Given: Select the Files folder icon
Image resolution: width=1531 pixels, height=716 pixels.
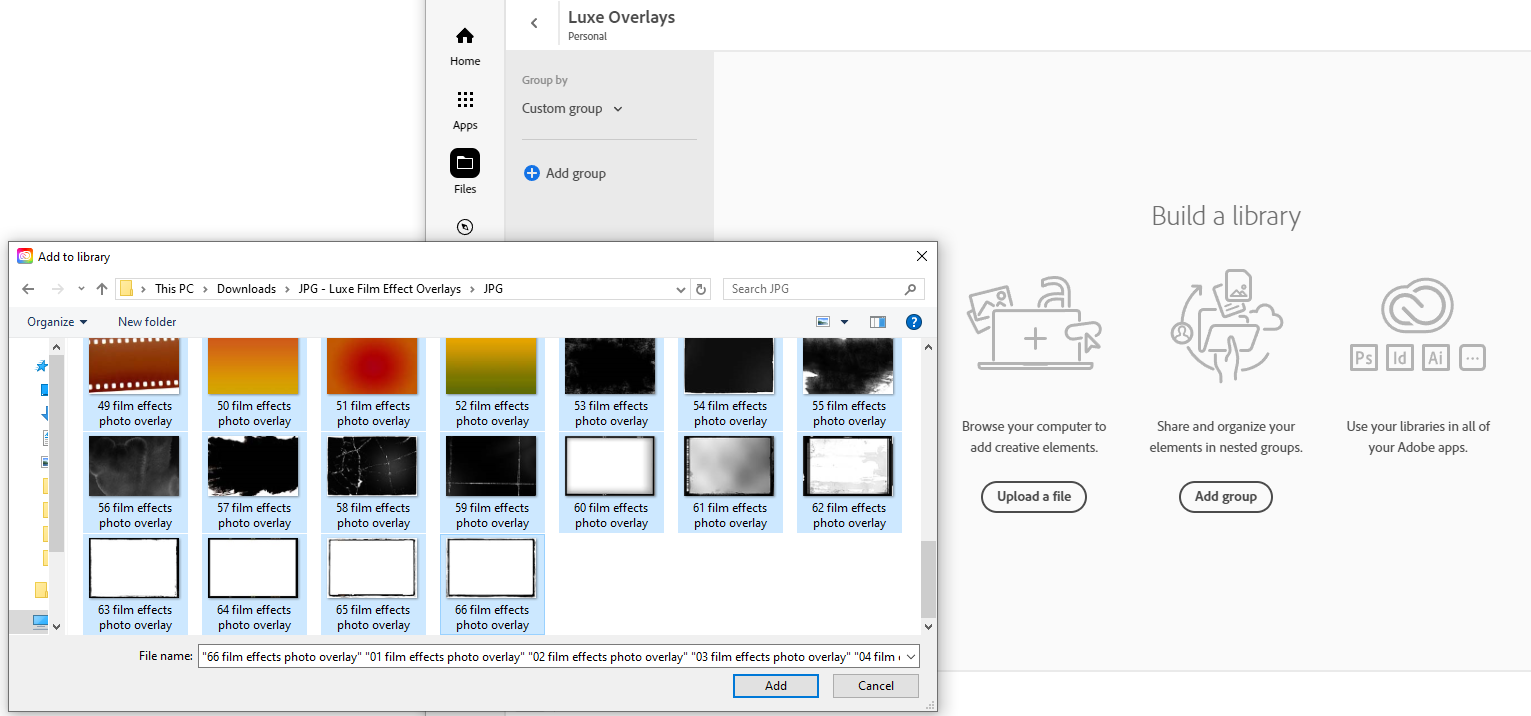Looking at the screenshot, I should coord(465,163).
